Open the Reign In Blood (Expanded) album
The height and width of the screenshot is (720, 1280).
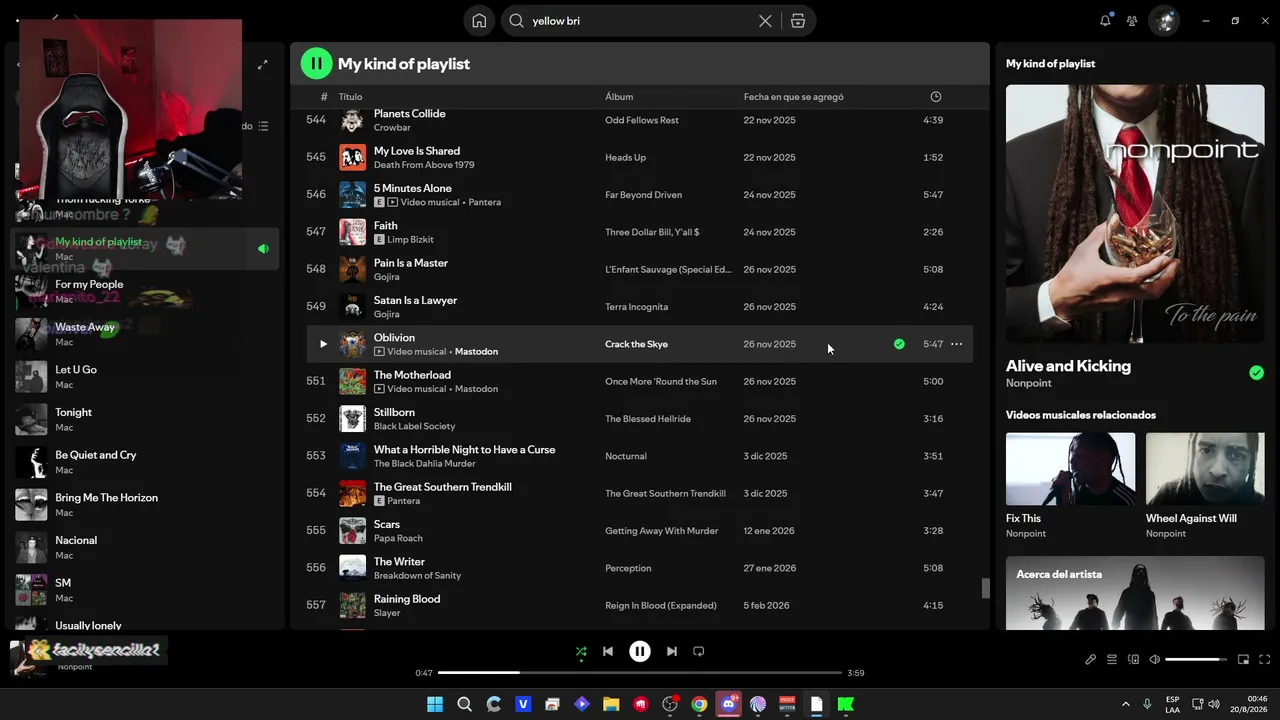tap(661, 606)
